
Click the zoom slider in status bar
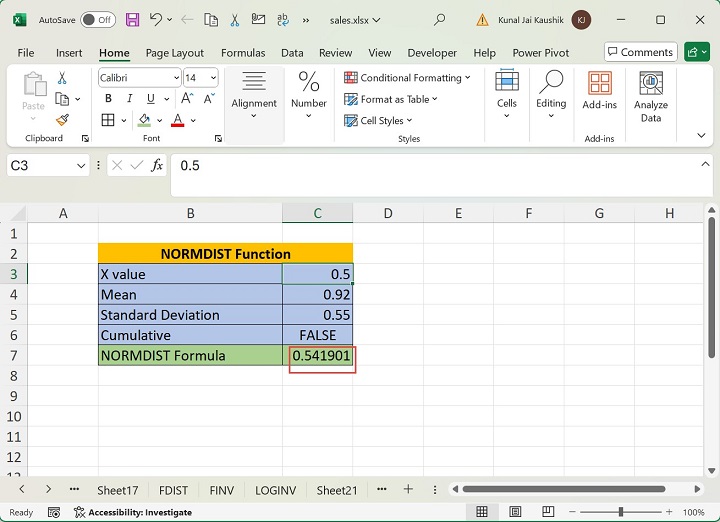click(619, 512)
